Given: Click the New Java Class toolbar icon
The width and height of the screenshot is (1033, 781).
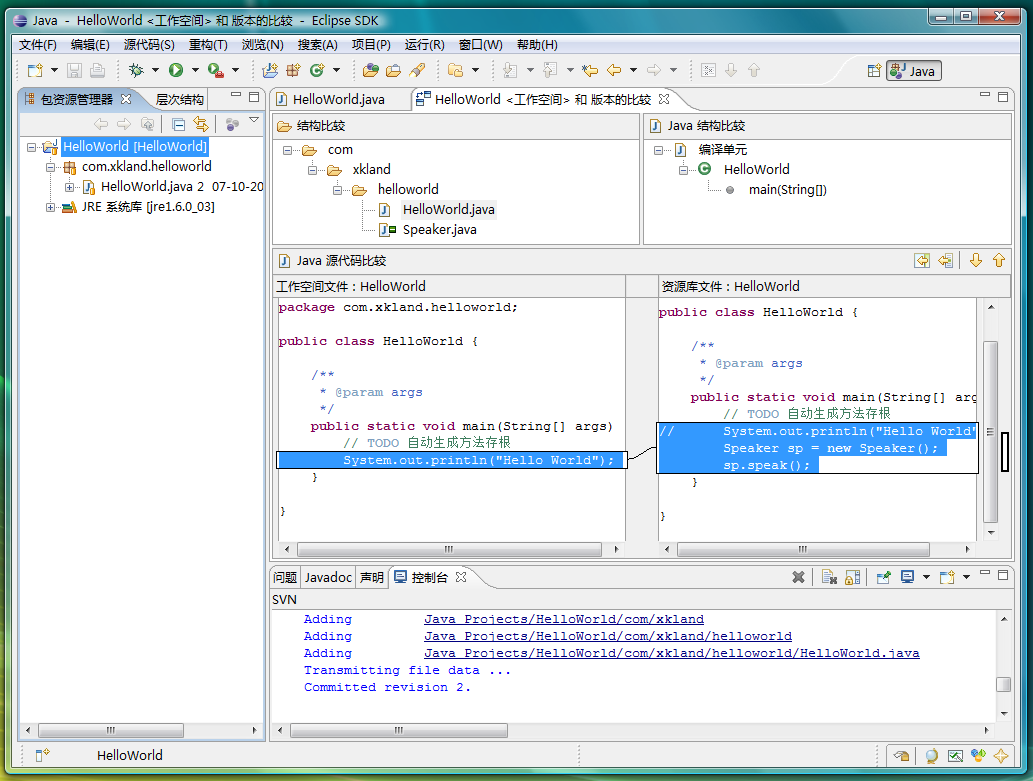Looking at the screenshot, I should pyautogui.click(x=318, y=70).
